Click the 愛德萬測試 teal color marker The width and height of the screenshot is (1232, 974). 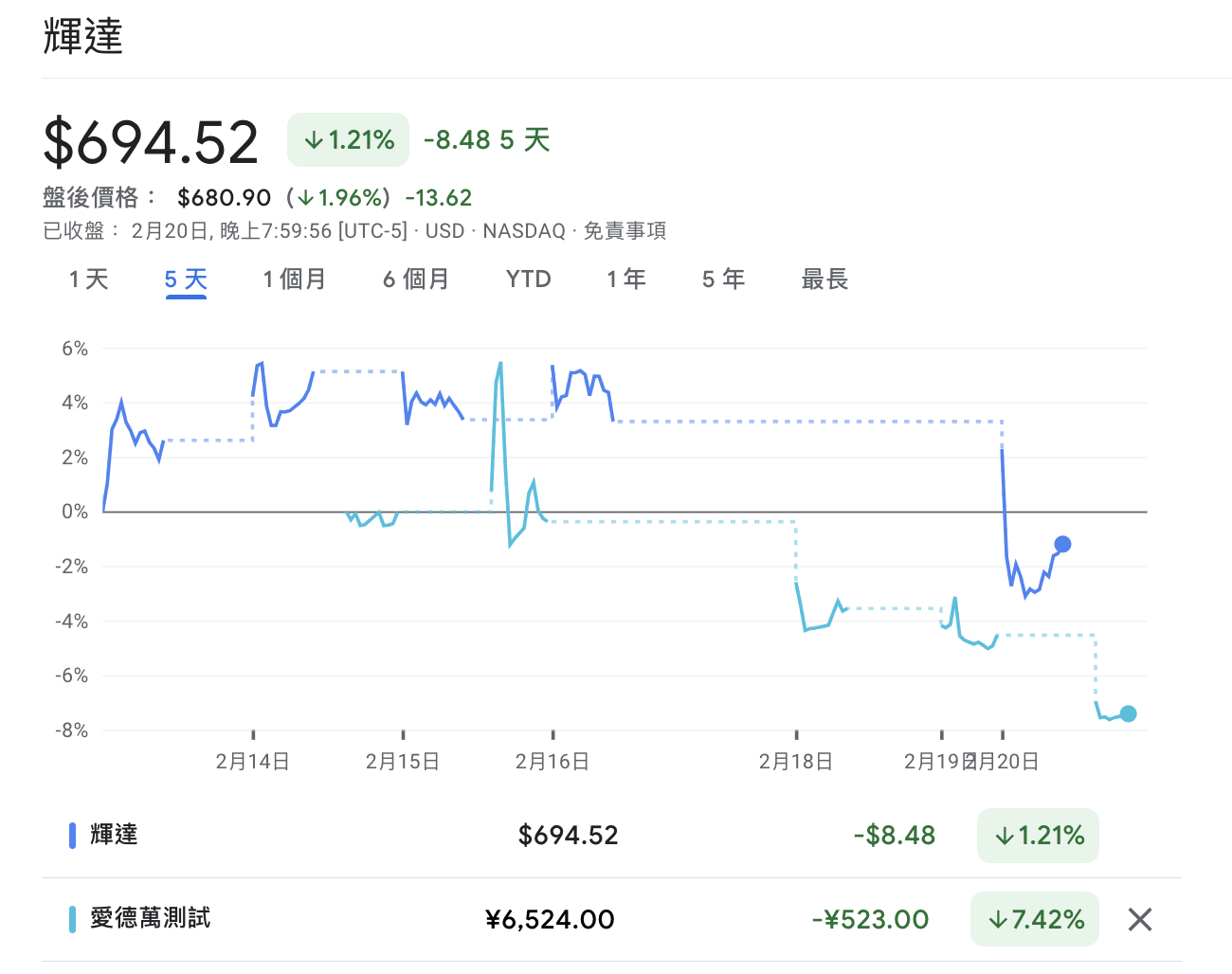(72, 919)
